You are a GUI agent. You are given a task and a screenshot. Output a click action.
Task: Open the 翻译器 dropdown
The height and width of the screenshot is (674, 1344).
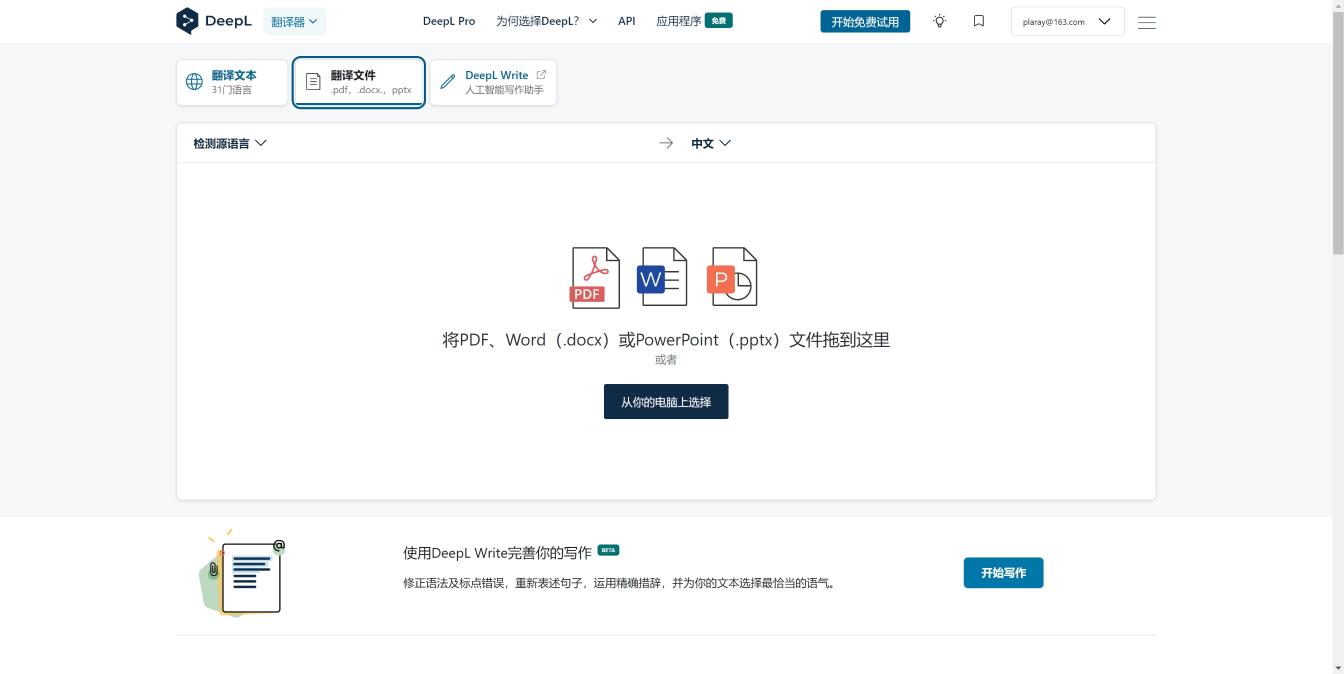coord(294,21)
